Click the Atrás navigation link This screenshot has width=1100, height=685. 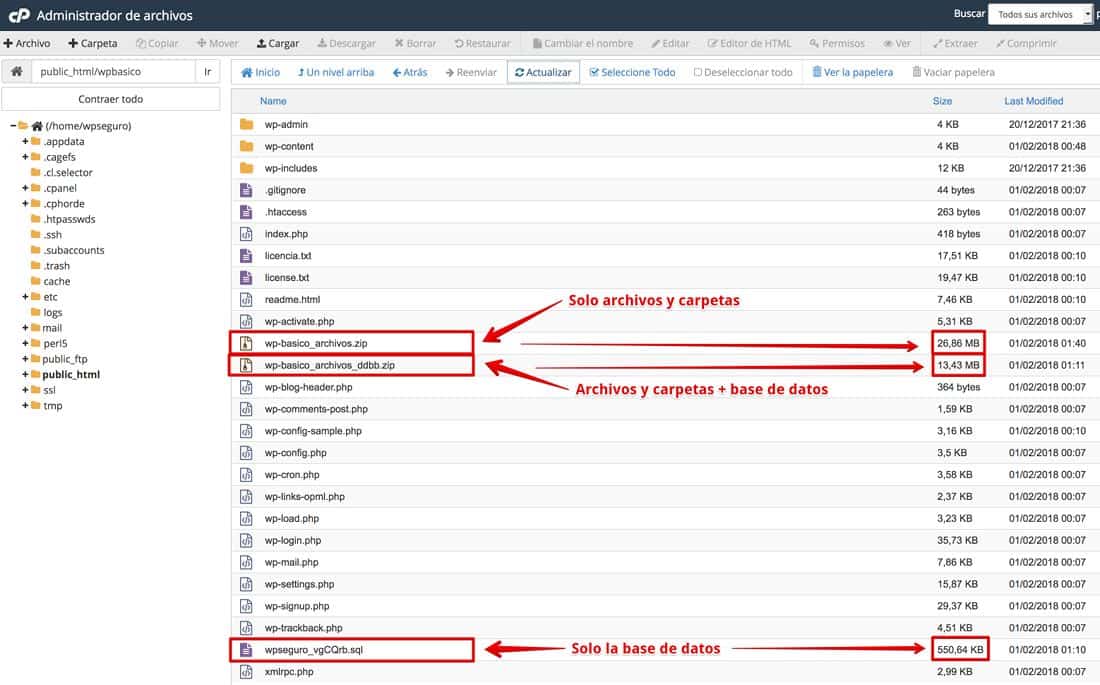410,72
